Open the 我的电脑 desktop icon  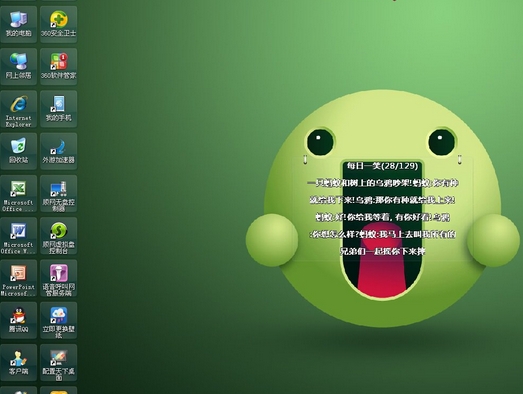[19, 24]
